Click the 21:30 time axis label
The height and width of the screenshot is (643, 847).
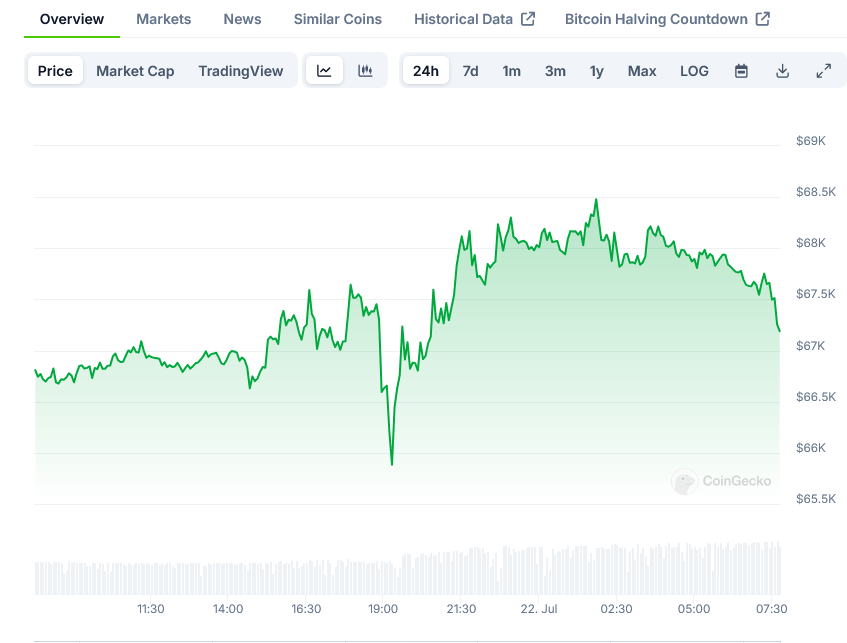click(461, 609)
